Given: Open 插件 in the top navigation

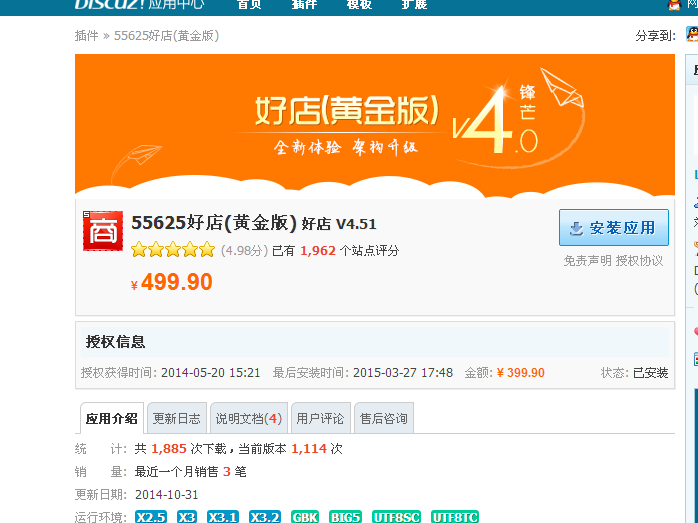Looking at the screenshot, I should [x=304, y=4].
